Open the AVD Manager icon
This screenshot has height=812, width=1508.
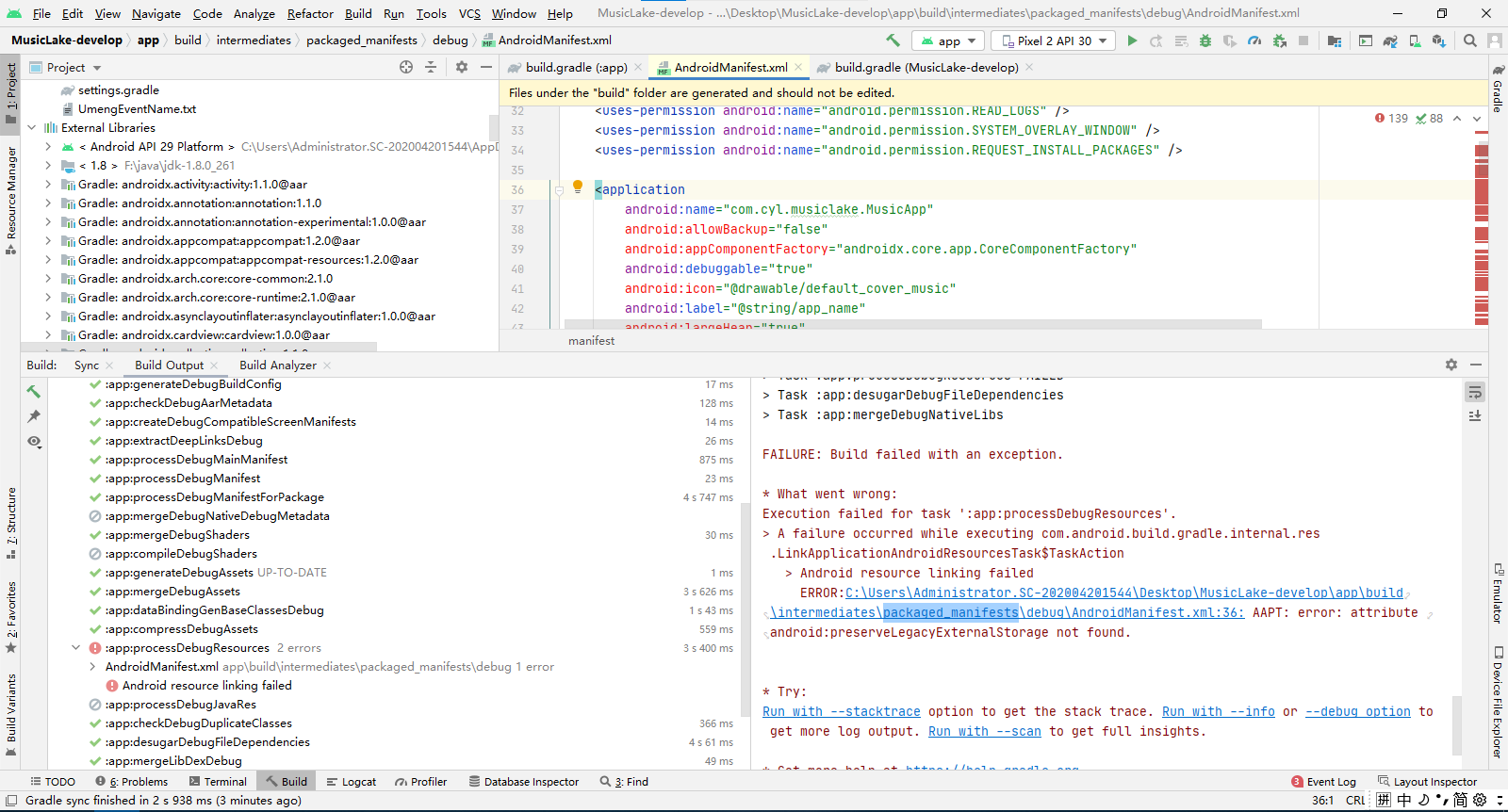[x=1415, y=41]
